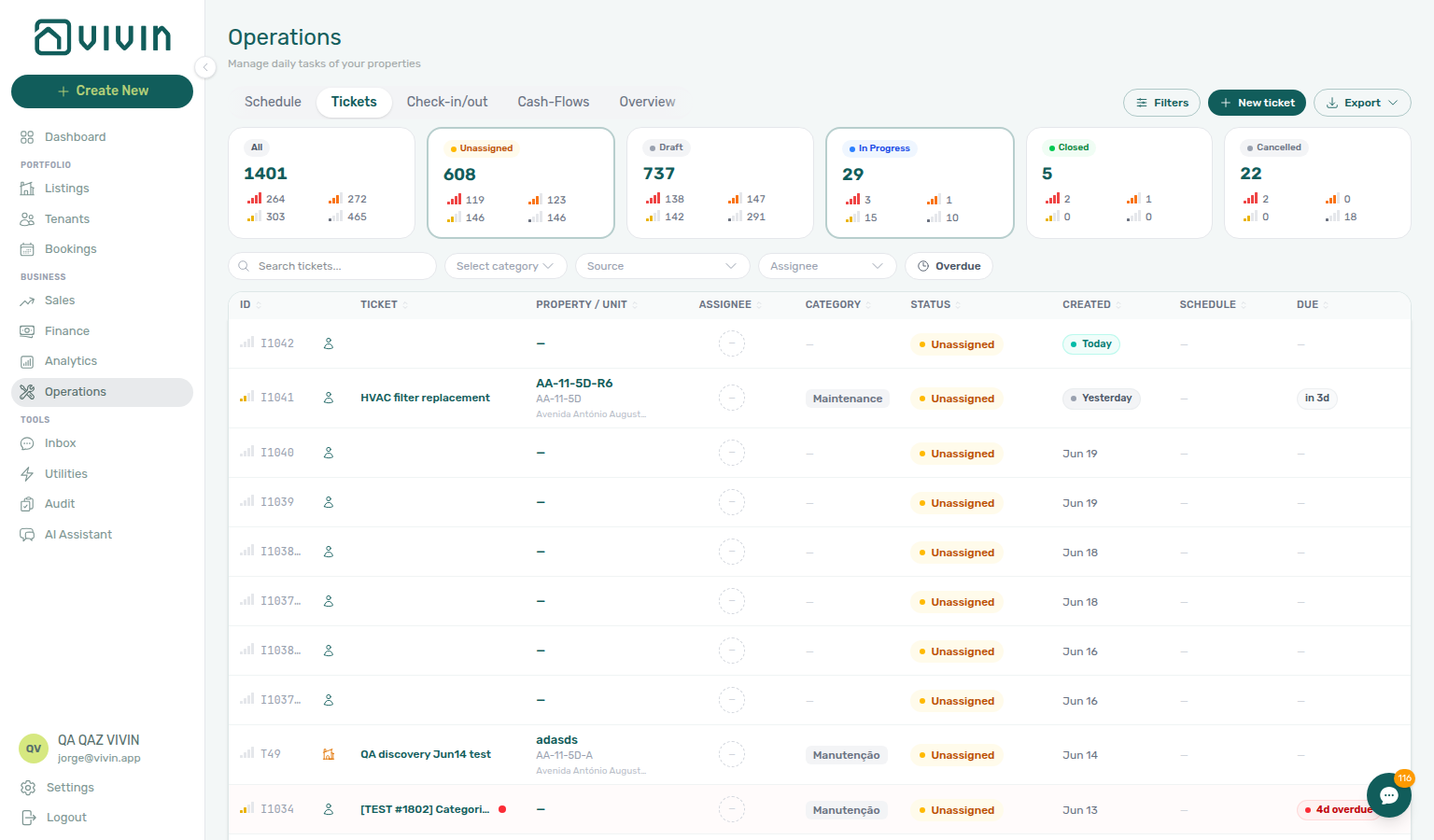Click the Maintenance category tag
This screenshot has height=840, width=1434.
pos(848,399)
